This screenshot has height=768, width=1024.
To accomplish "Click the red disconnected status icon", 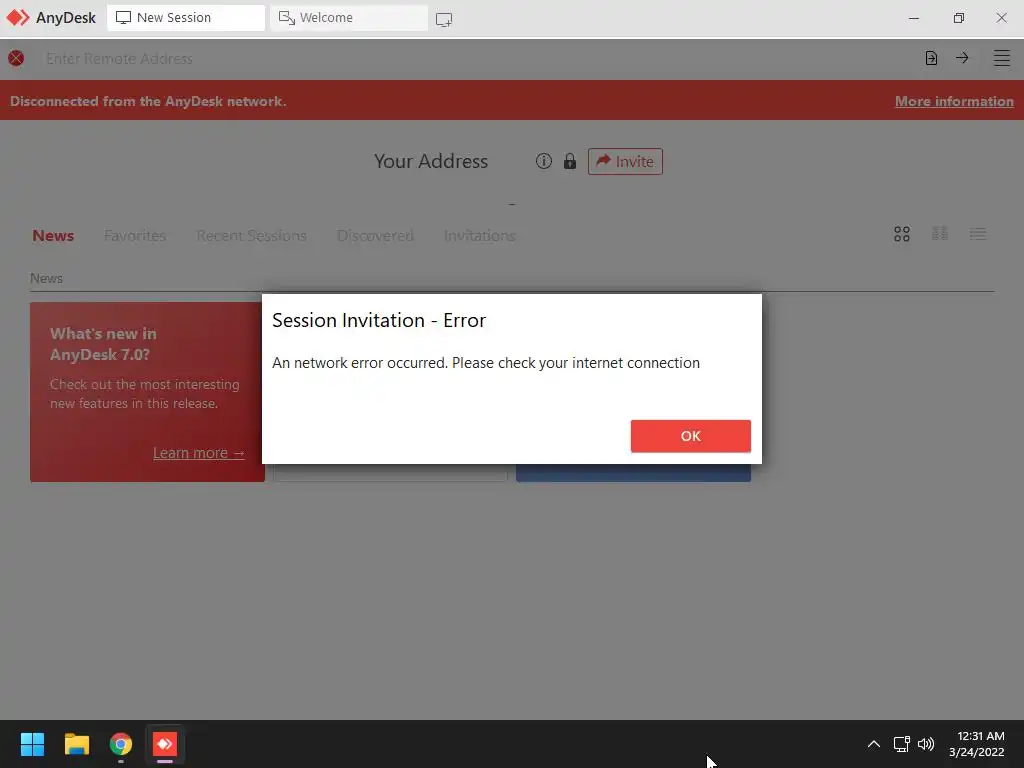I will tap(16, 58).
